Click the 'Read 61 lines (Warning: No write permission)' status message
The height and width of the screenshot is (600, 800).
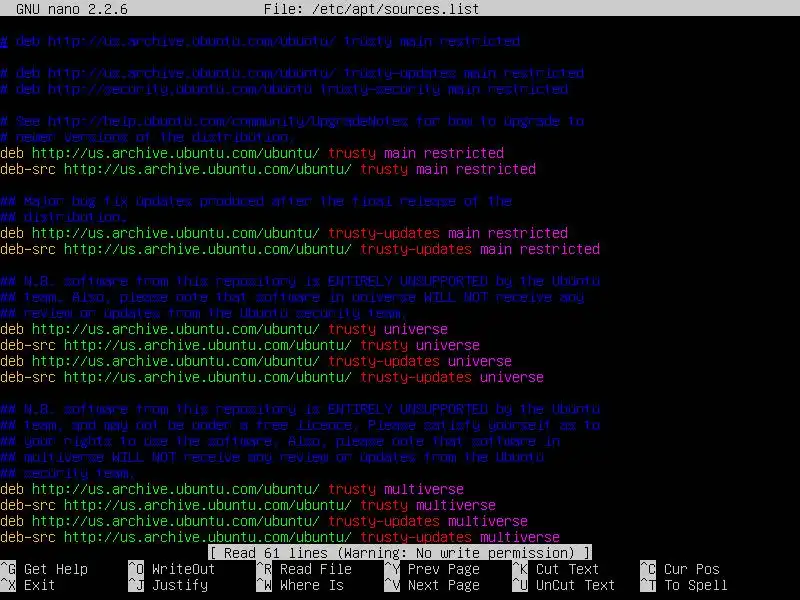coord(400,553)
